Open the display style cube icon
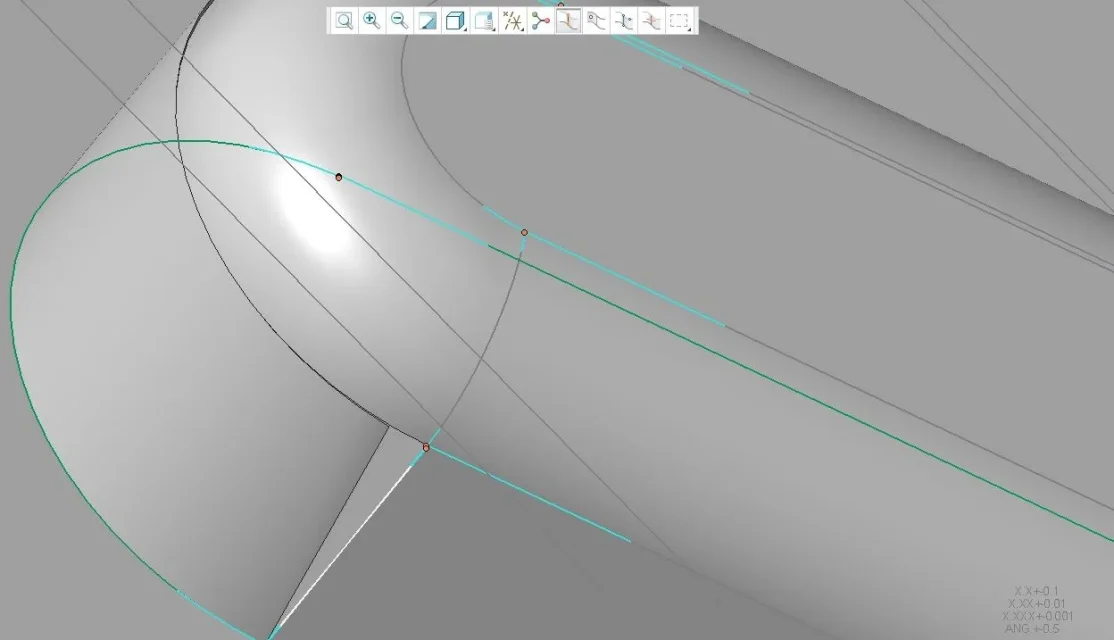Screen dimensions: 1114x640 click(x=455, y=21)
